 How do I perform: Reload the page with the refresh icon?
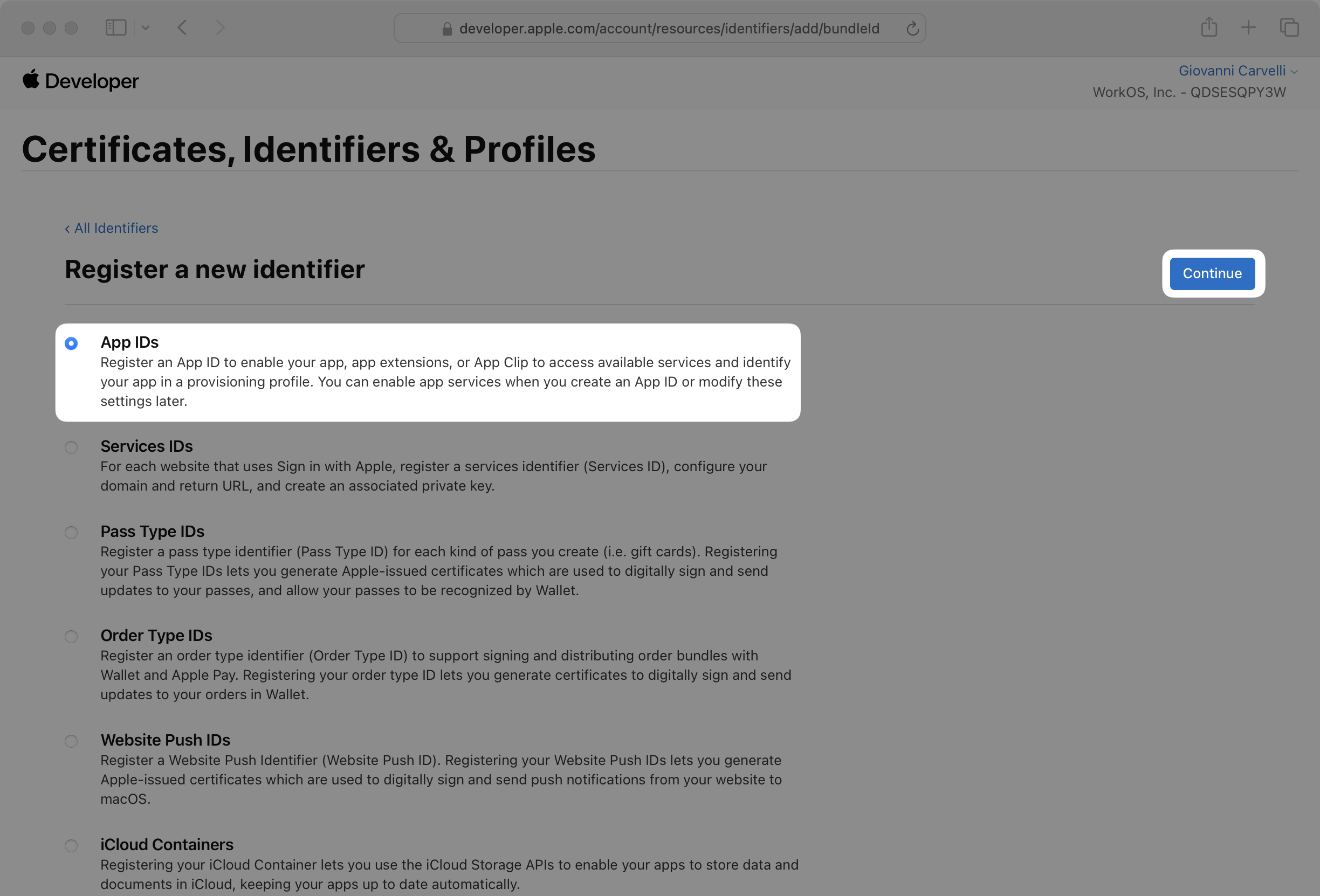tap(912, 29)
